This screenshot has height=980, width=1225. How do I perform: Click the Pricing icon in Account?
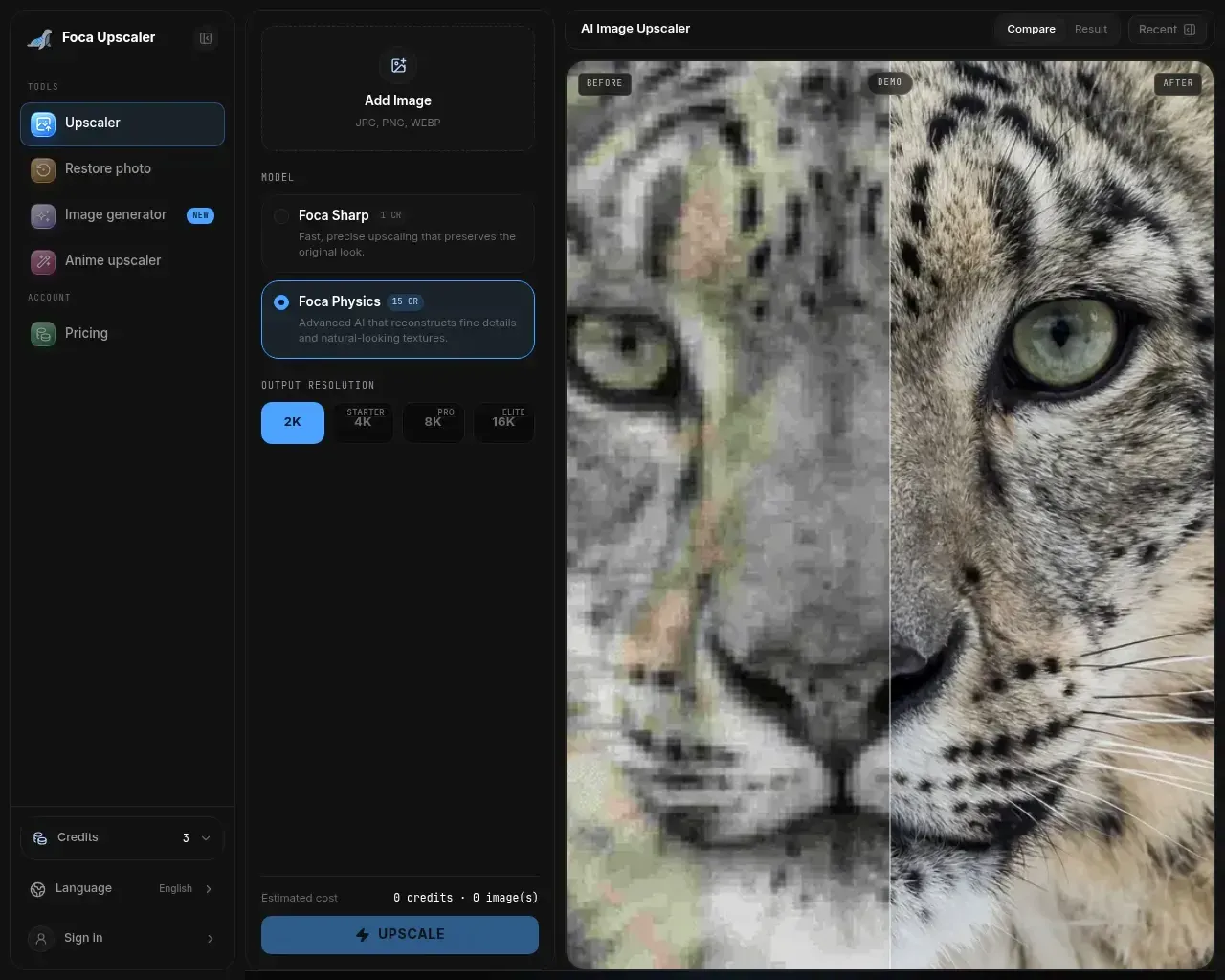[43, 334]
